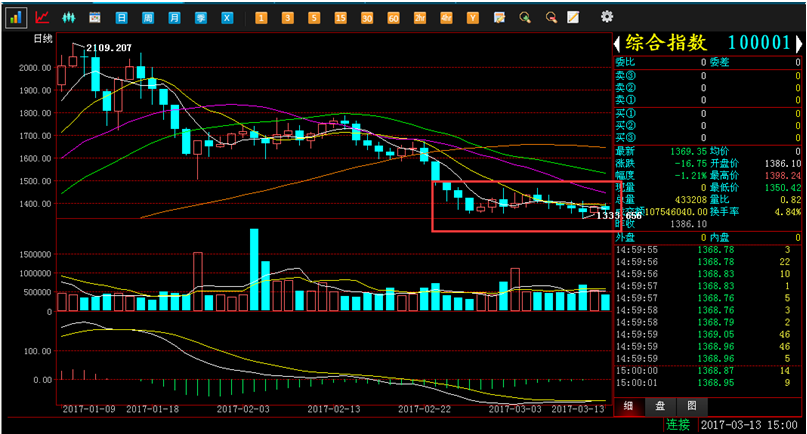
Task: Select weekly period 周 button
Action: pyautogui.click(x=148, y=18)
